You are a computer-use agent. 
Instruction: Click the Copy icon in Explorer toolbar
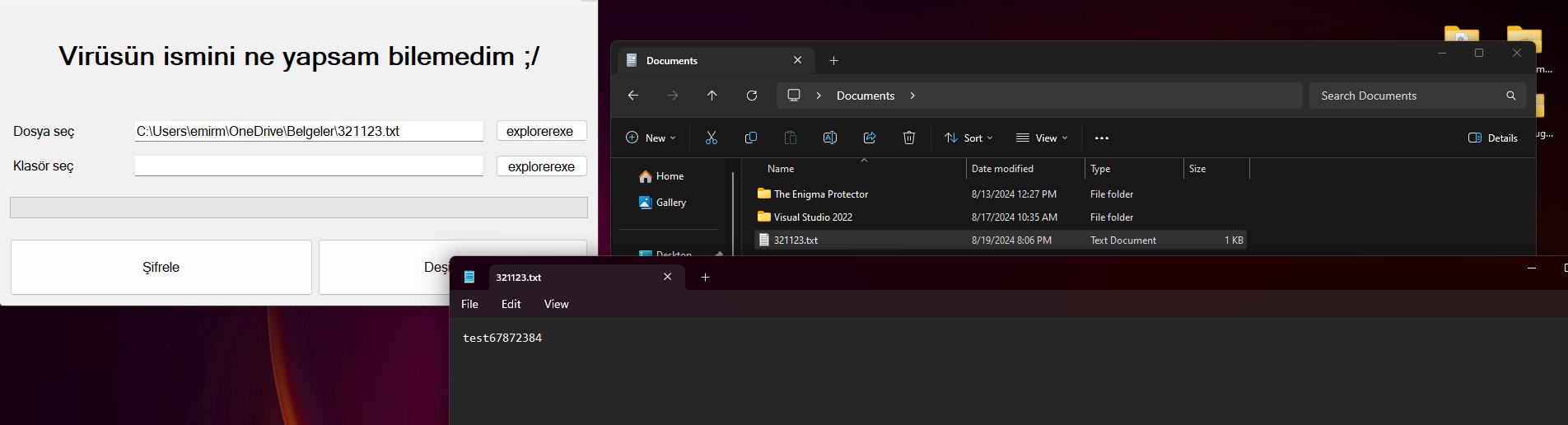click(x=751, y=138)
